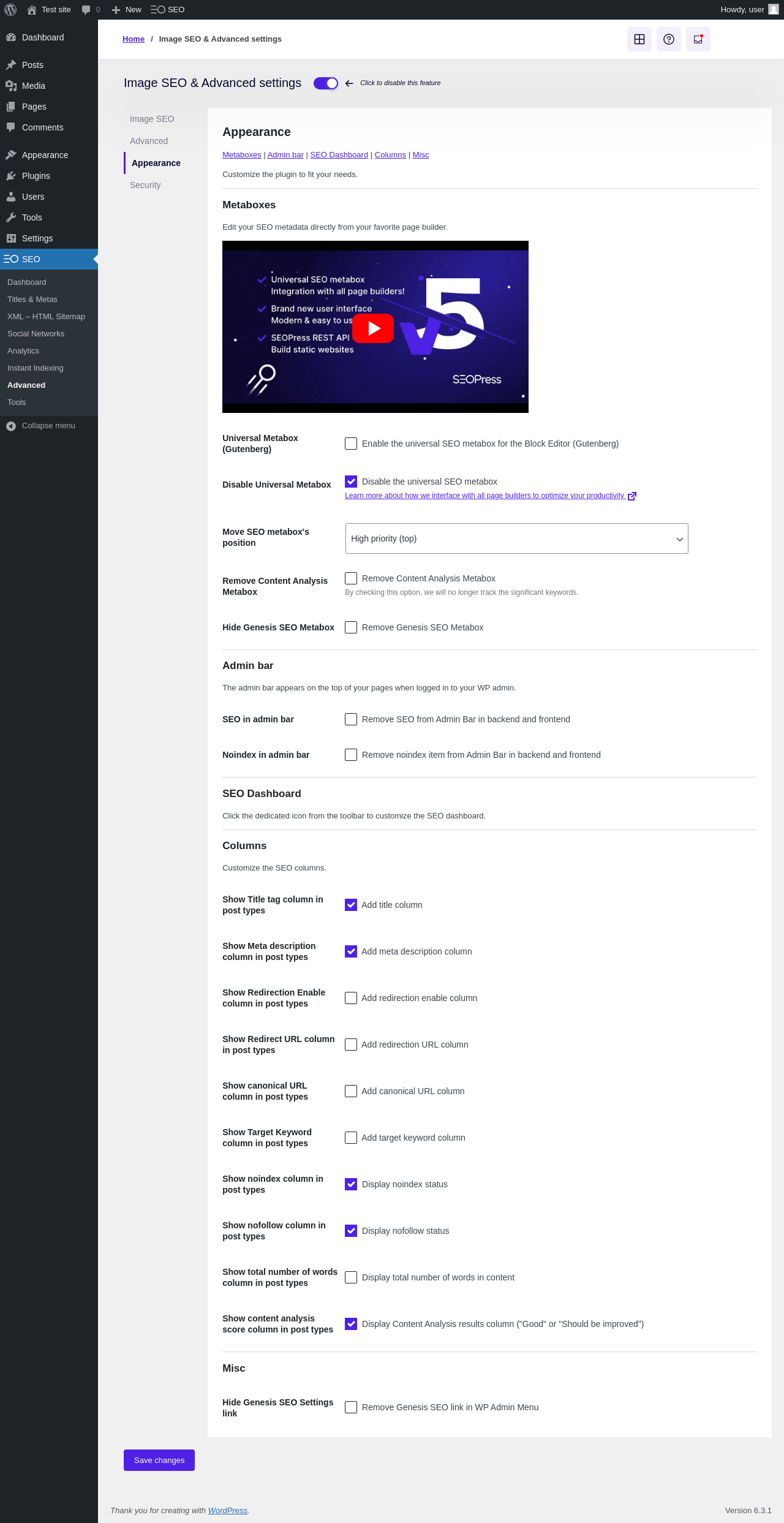The height and width of the screenshot is (1523, 784).
Task: Open XML – HTML Sitemap submenu item
Action: point(49,317)
